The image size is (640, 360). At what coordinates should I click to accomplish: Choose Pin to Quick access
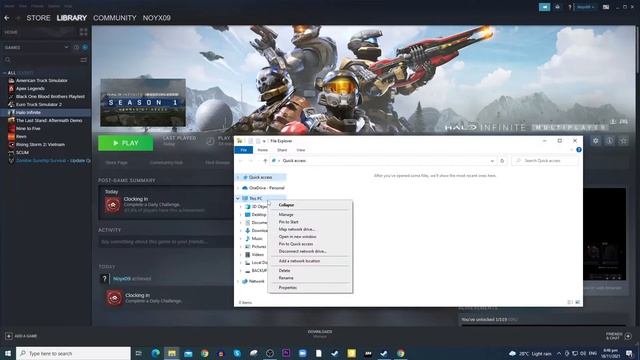310,244
